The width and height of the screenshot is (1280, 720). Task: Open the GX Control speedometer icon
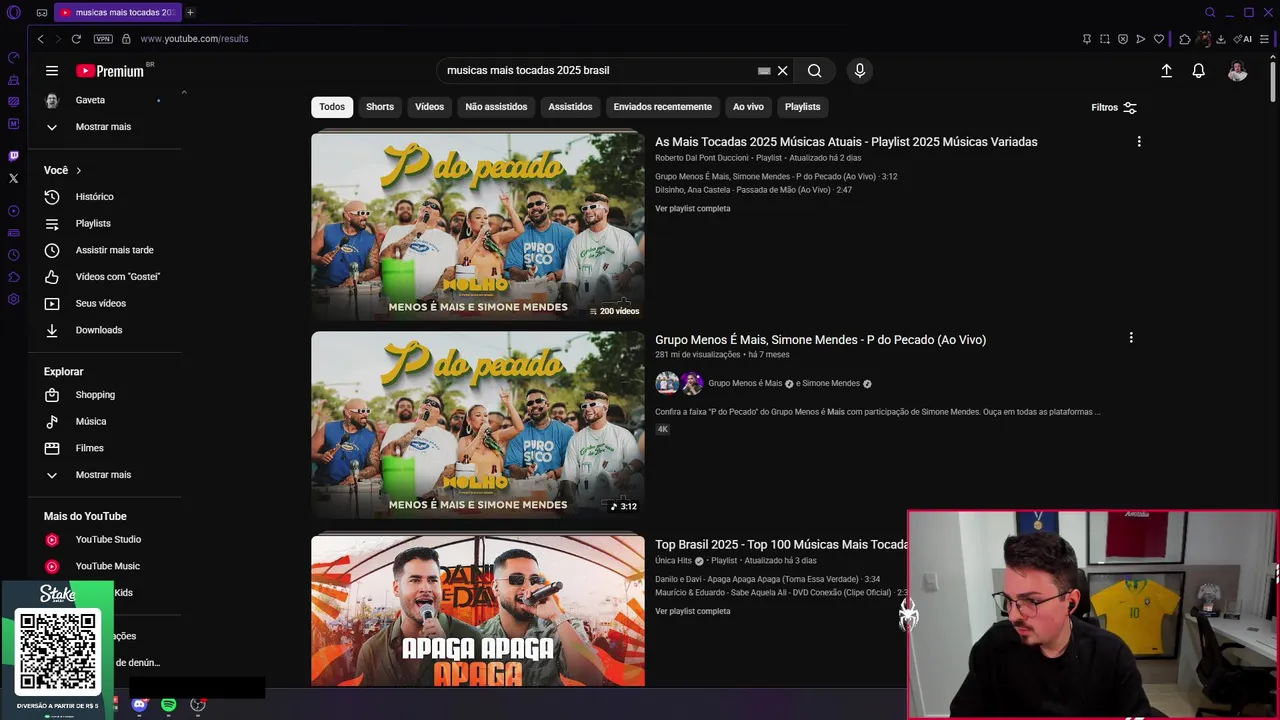tap(14, 57)
